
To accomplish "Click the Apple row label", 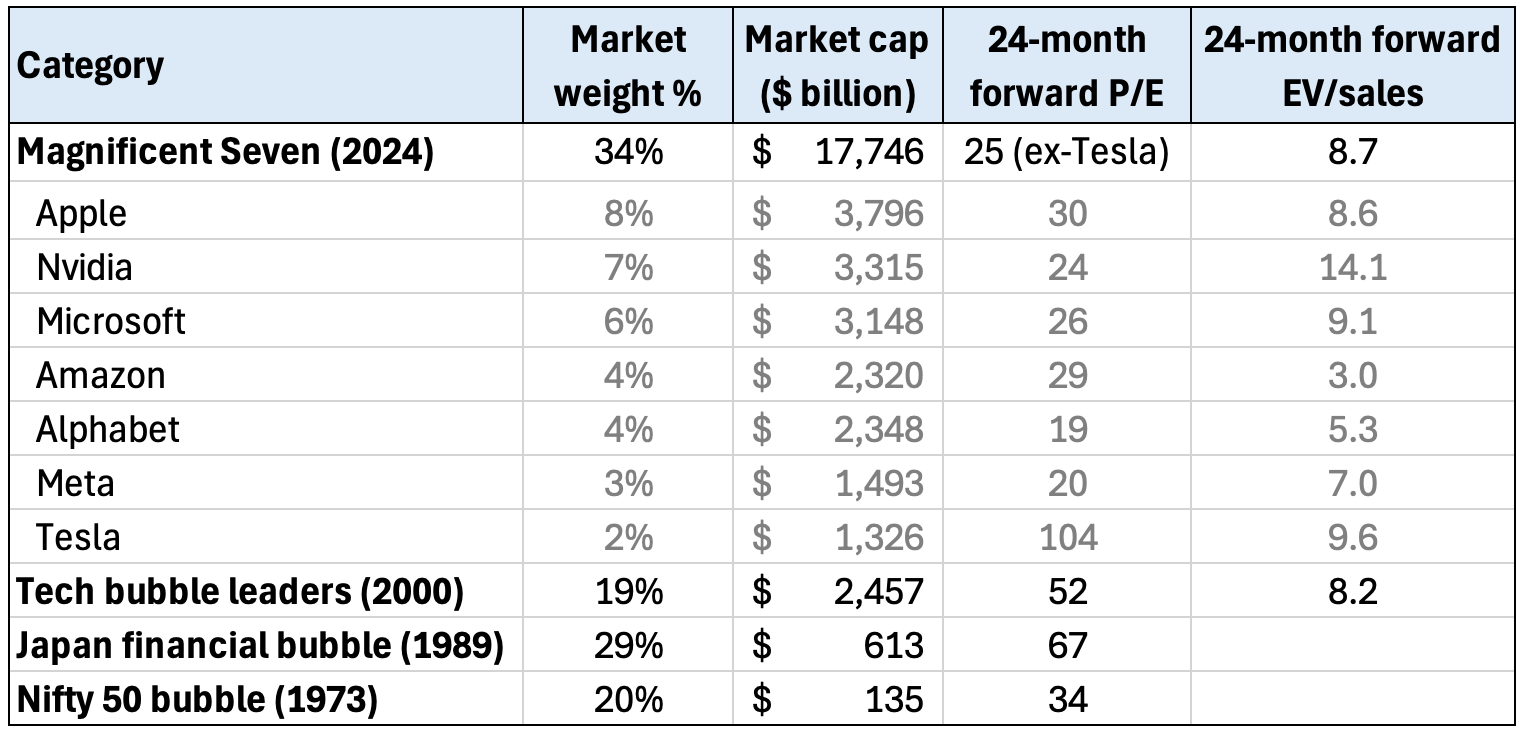I will click(x=82, y=212).
